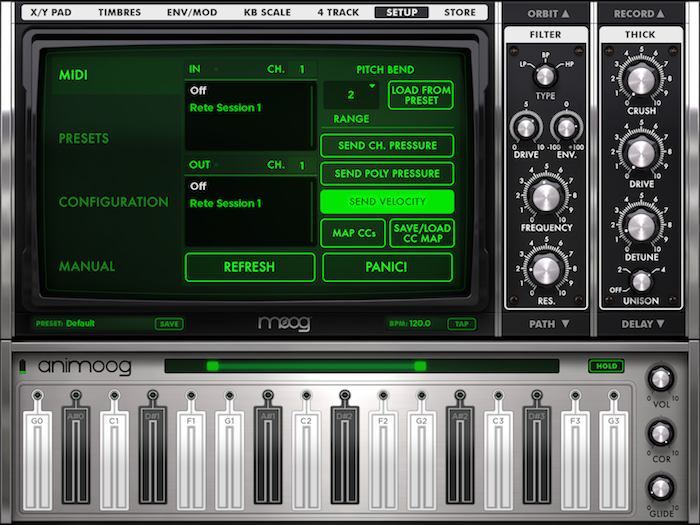This screenshot has width=700, height=525.
Task: Click the pin above the G3 key
Action: (614, 395)
